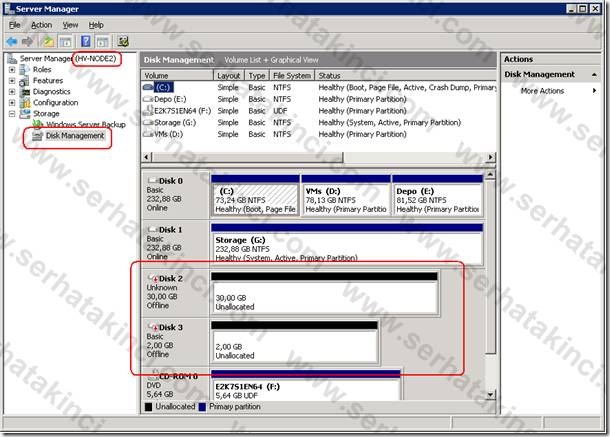Click the Roles node icon

pyautogui.click(x=25, y=70)
